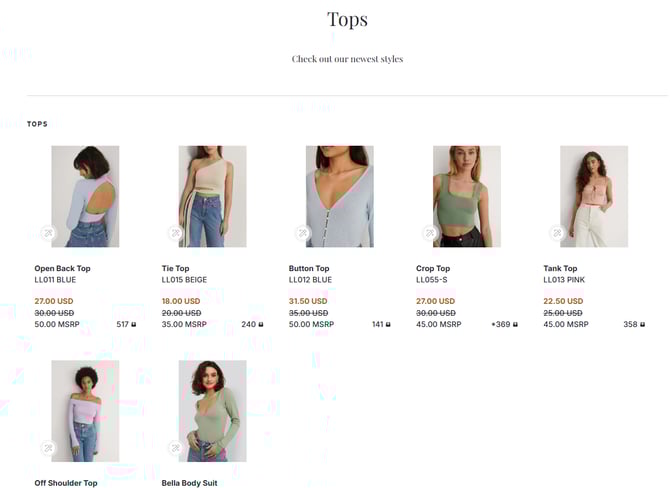
Task: Click the Off Shoulder Top product name
Action: point(66,483)
